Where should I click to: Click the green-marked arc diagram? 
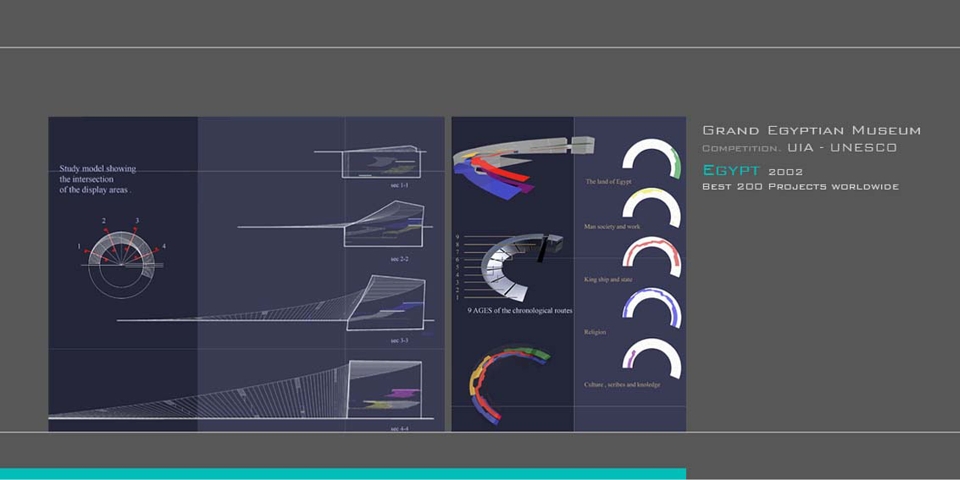(x=651, y=159)
